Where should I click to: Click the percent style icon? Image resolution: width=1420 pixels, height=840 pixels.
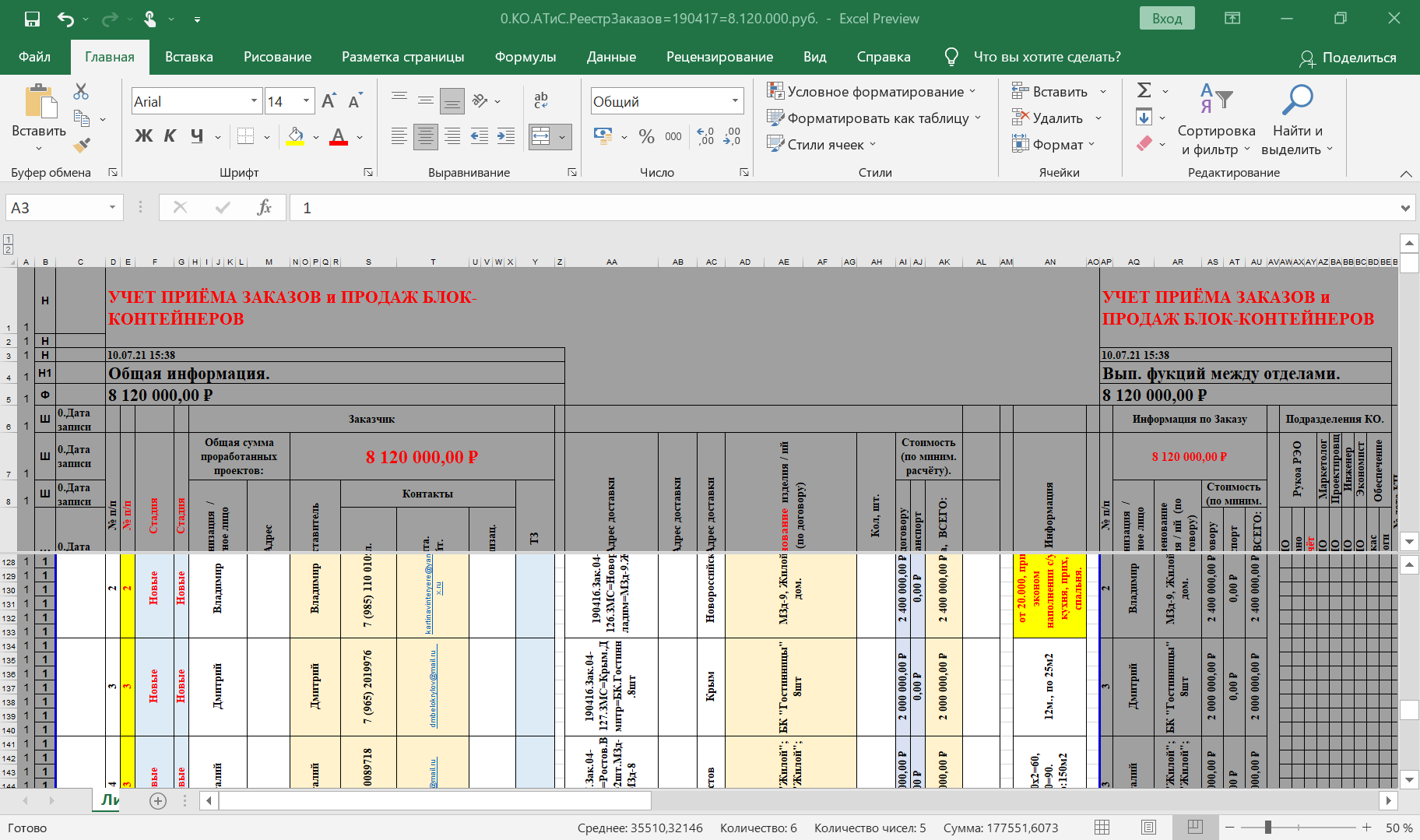pyautogui.click(x=646, y=136)
